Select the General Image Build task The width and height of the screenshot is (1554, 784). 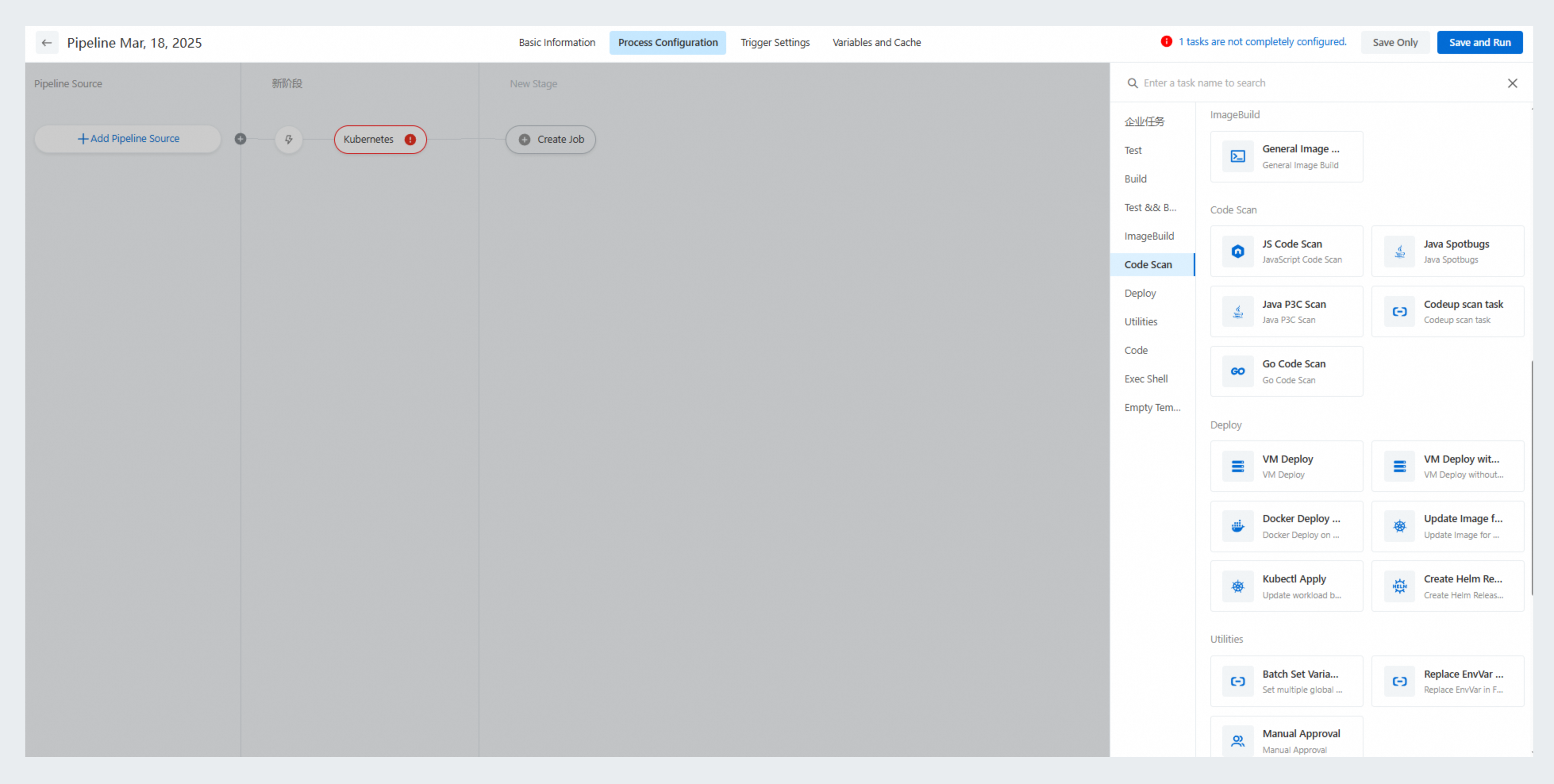pyautogui.click(x=1286, y=156)
